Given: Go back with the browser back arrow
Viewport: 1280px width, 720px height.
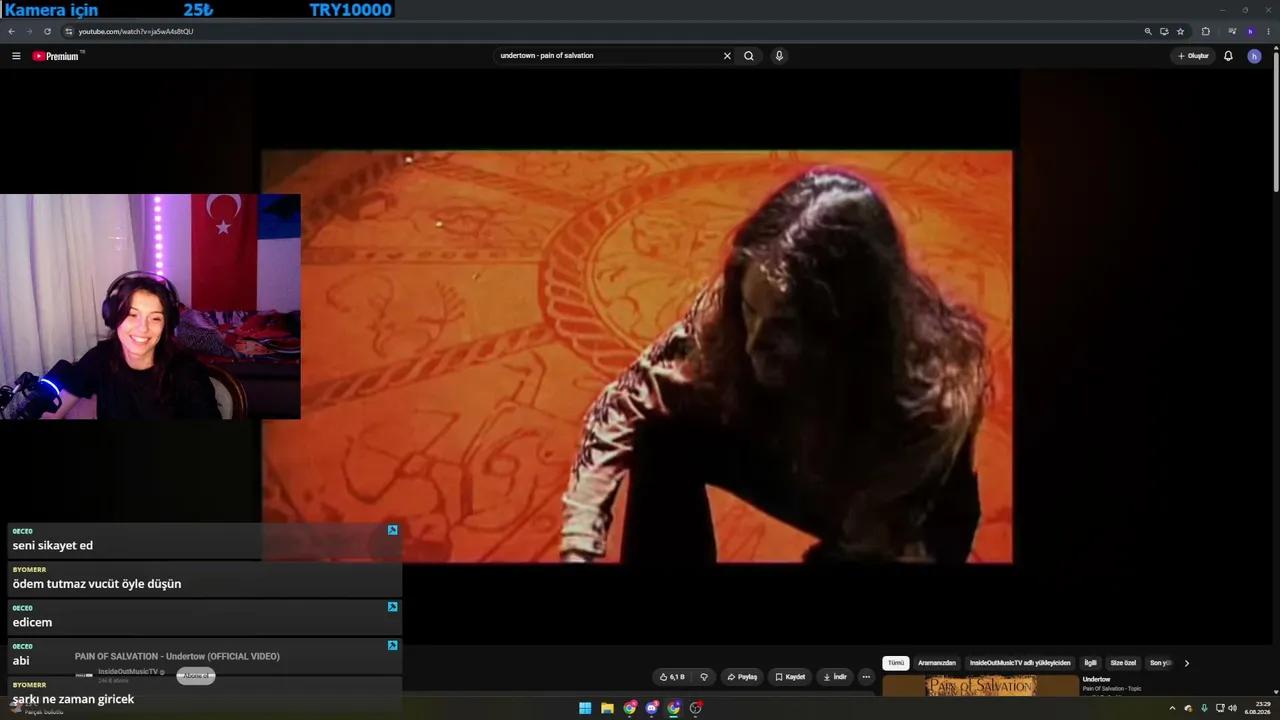Looking at the screenshot, I should point(11,31).
